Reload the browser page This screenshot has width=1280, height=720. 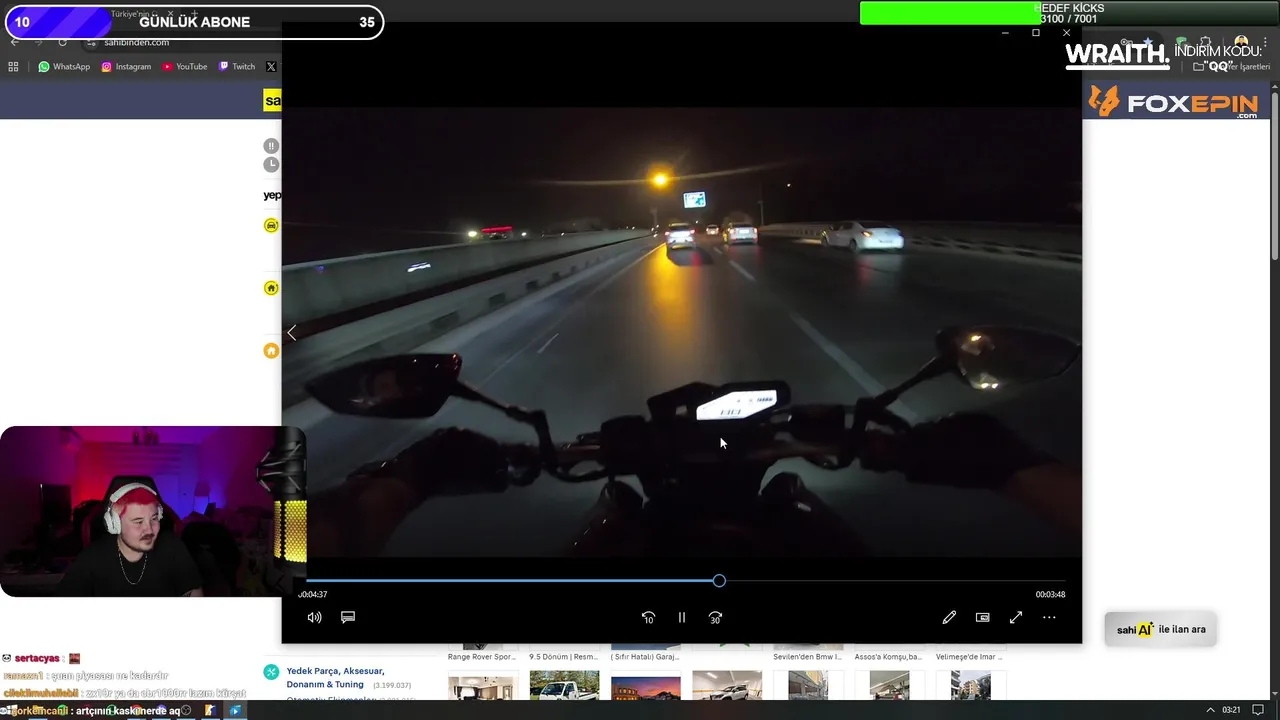pos(62,42)
